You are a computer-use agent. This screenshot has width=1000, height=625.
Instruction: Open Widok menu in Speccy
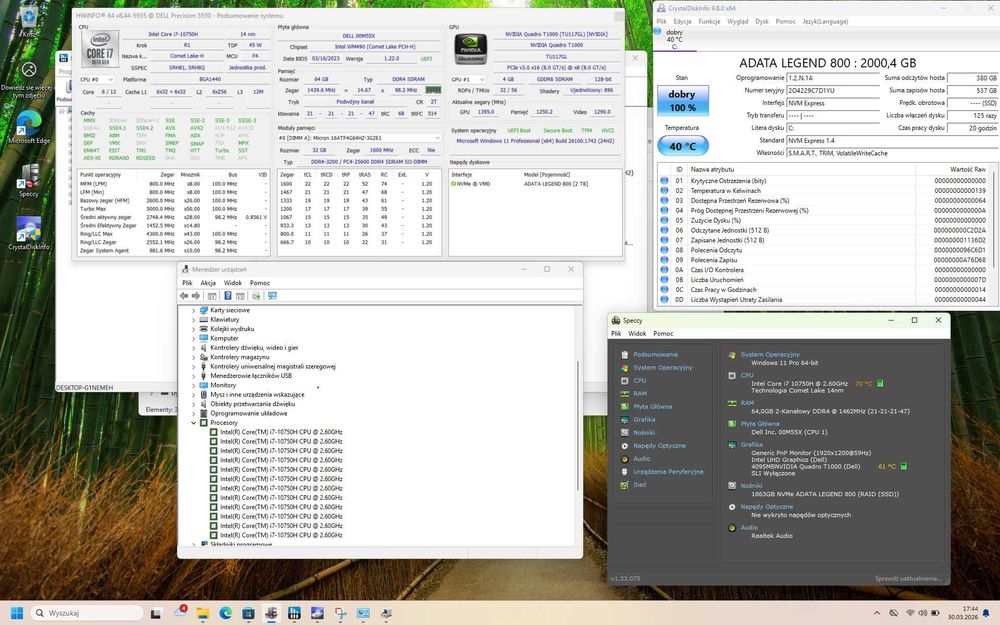(x=637, y=334)
